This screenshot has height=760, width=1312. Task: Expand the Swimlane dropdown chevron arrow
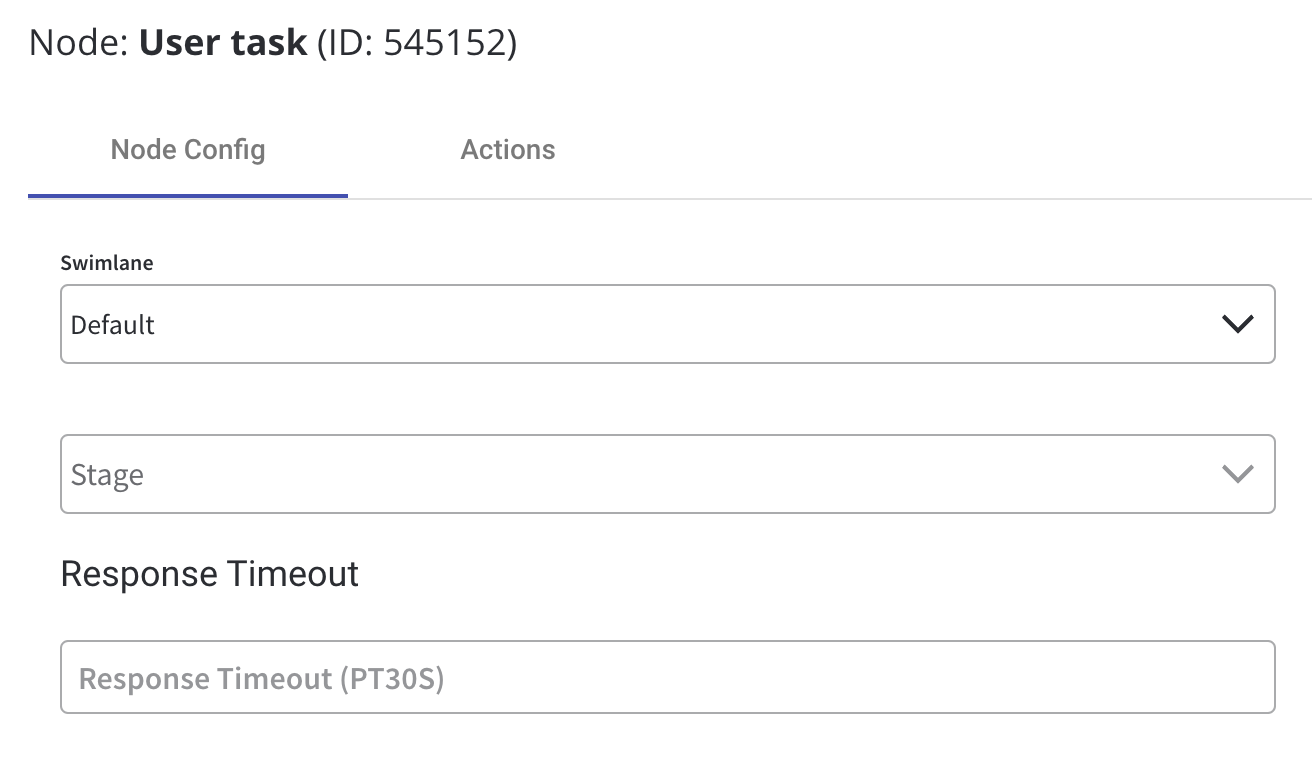(1237, 324)
